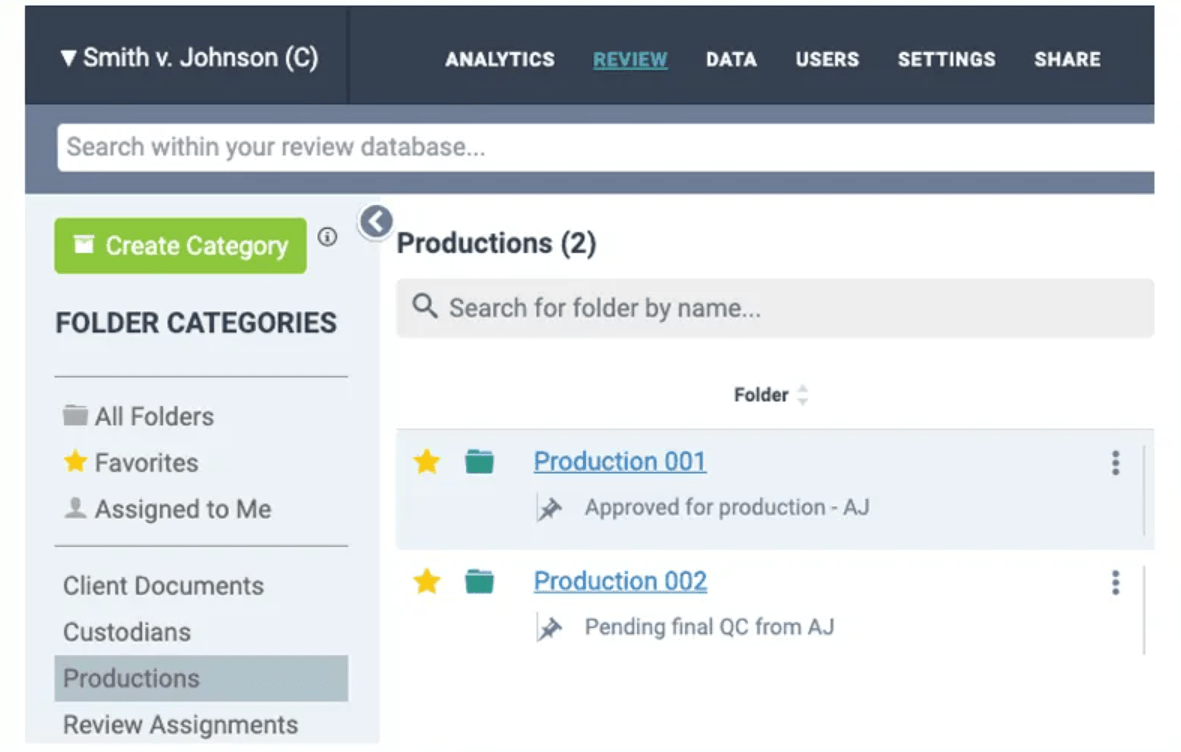Select Assigned to Me in the sidebar

(x=167, y=509)
